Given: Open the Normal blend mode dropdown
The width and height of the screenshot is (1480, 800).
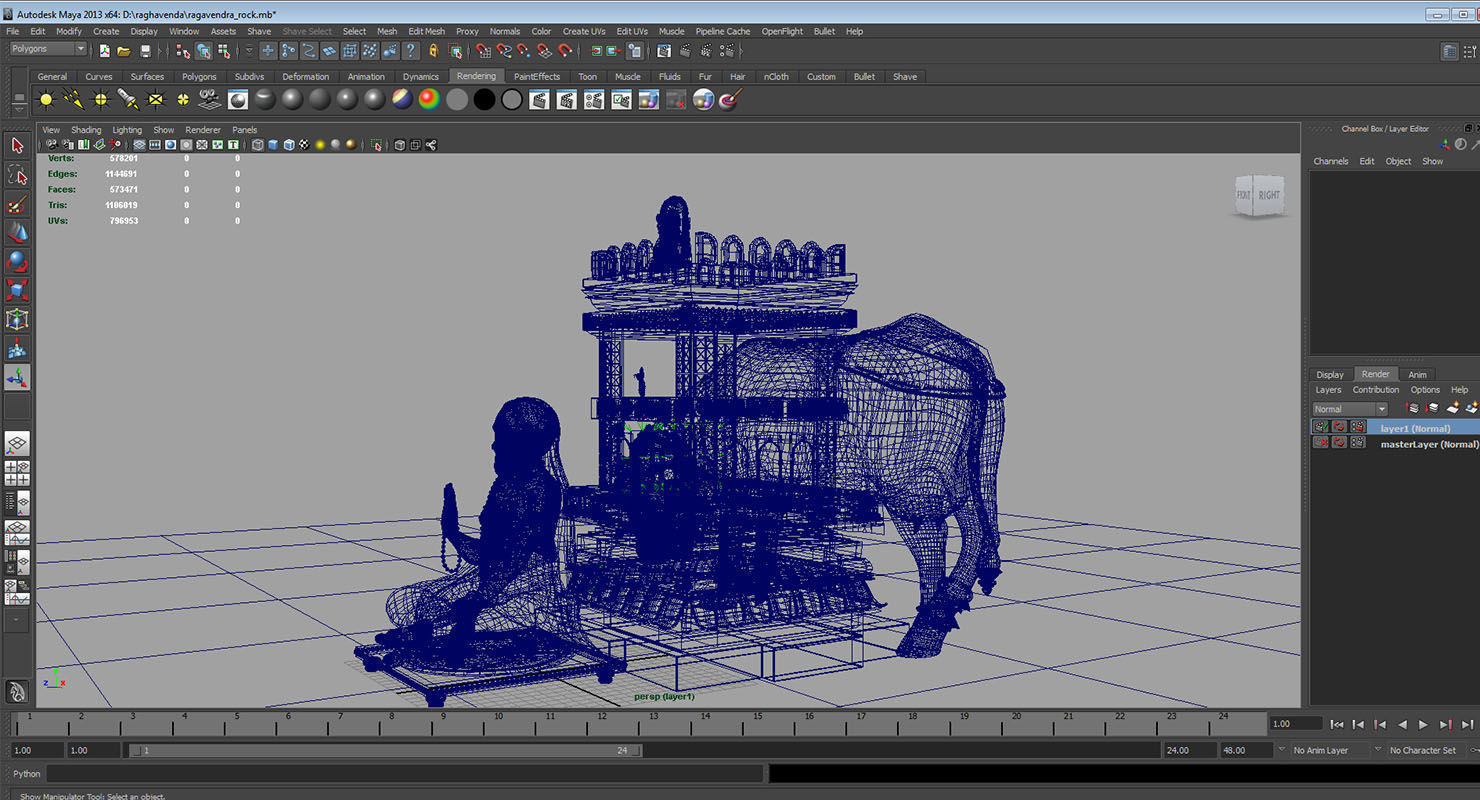Looking at the screenshot, I should [x=1350, y=409].
